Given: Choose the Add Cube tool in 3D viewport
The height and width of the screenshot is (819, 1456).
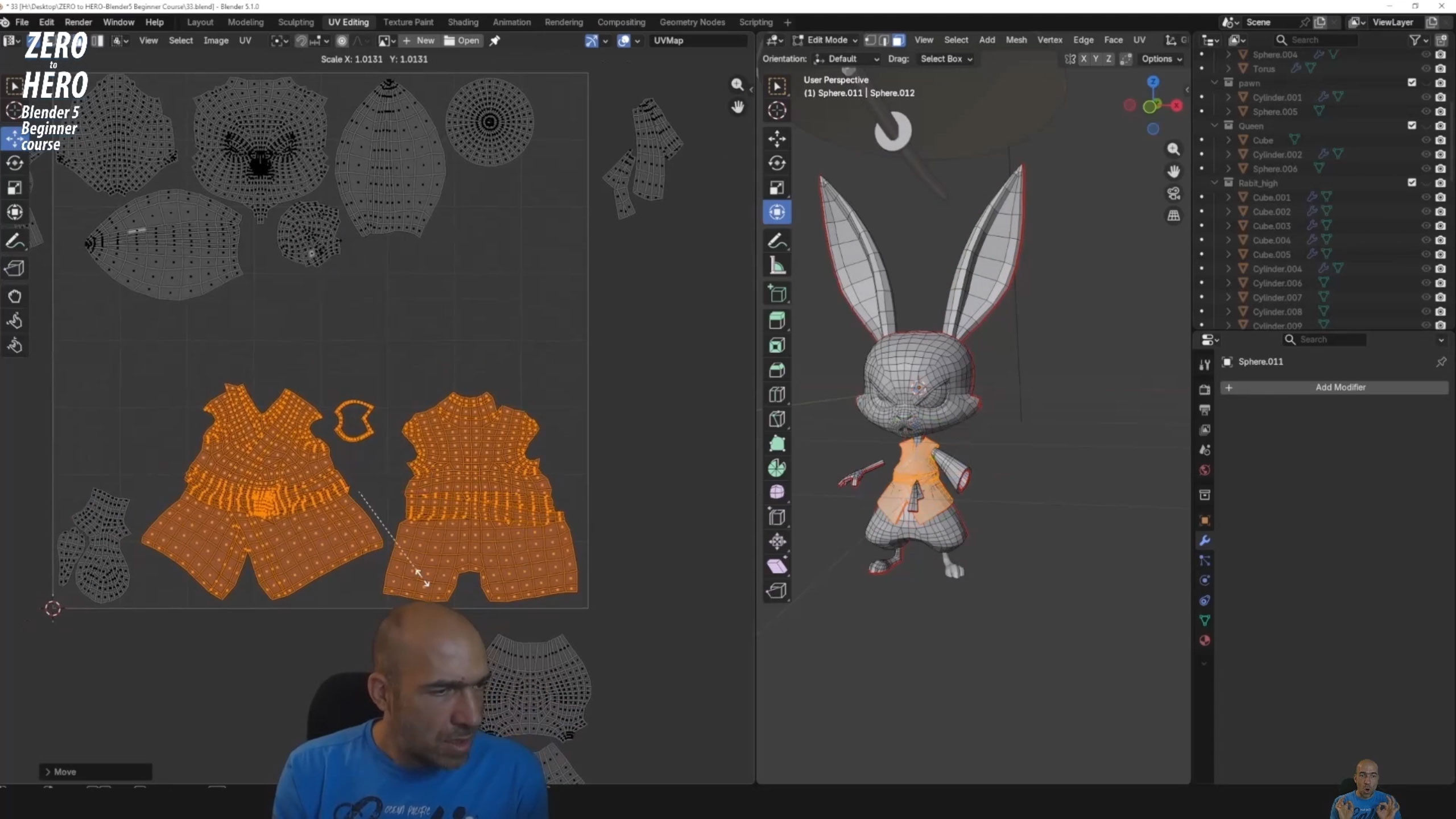Looking at the screenshot, I should click(777, 293).
